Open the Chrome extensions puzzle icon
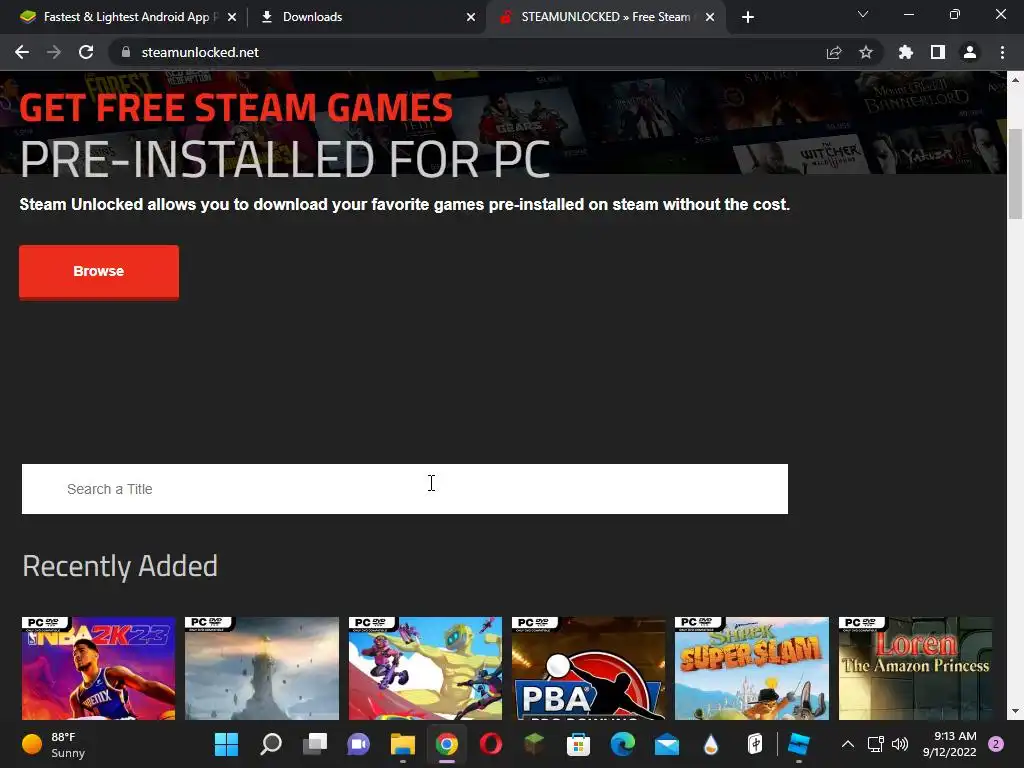Viewport: 1024px width, 768px height. coord(906,52)
